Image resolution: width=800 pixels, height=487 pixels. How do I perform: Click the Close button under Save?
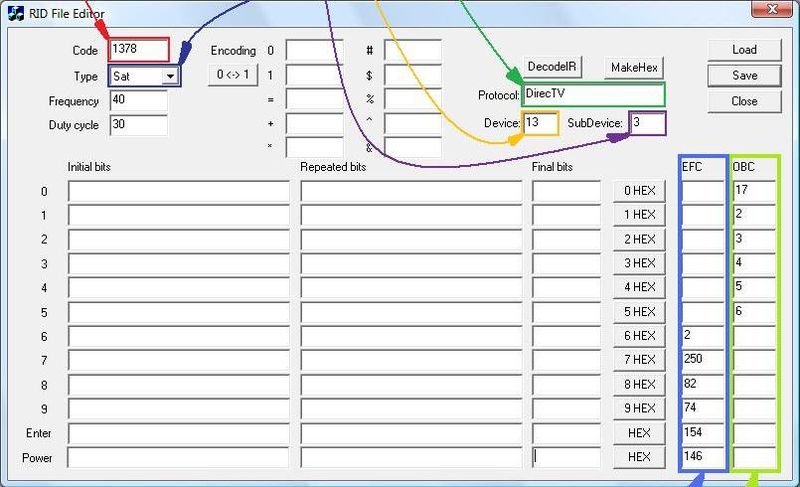[x=744, y=101]
